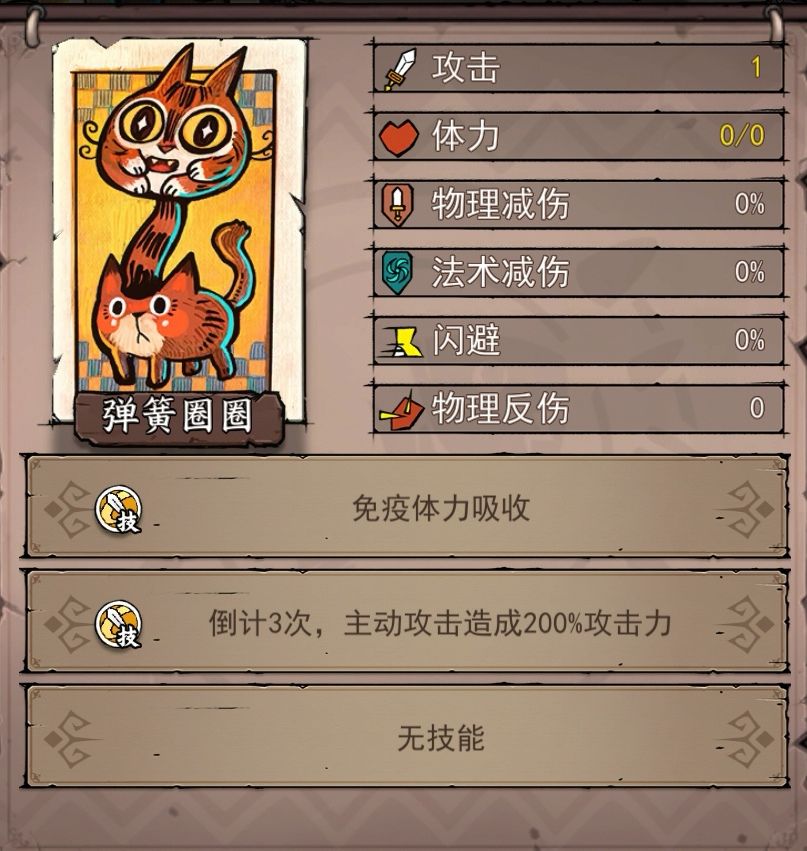807x851 pixels.
Task: Click the teal swirl 法术减伤 icon
Action: tap(397, 273)
